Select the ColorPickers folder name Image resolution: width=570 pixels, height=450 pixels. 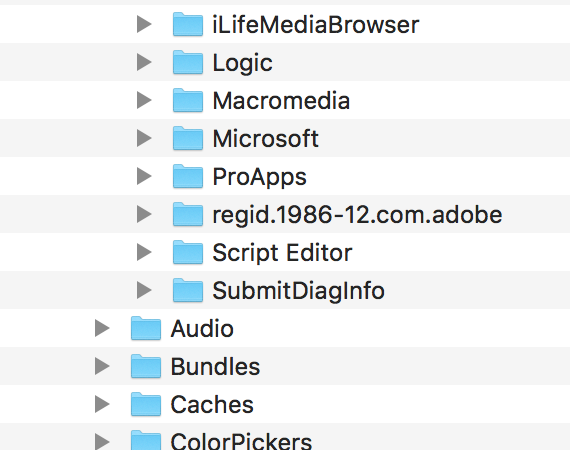click(241, 441)
